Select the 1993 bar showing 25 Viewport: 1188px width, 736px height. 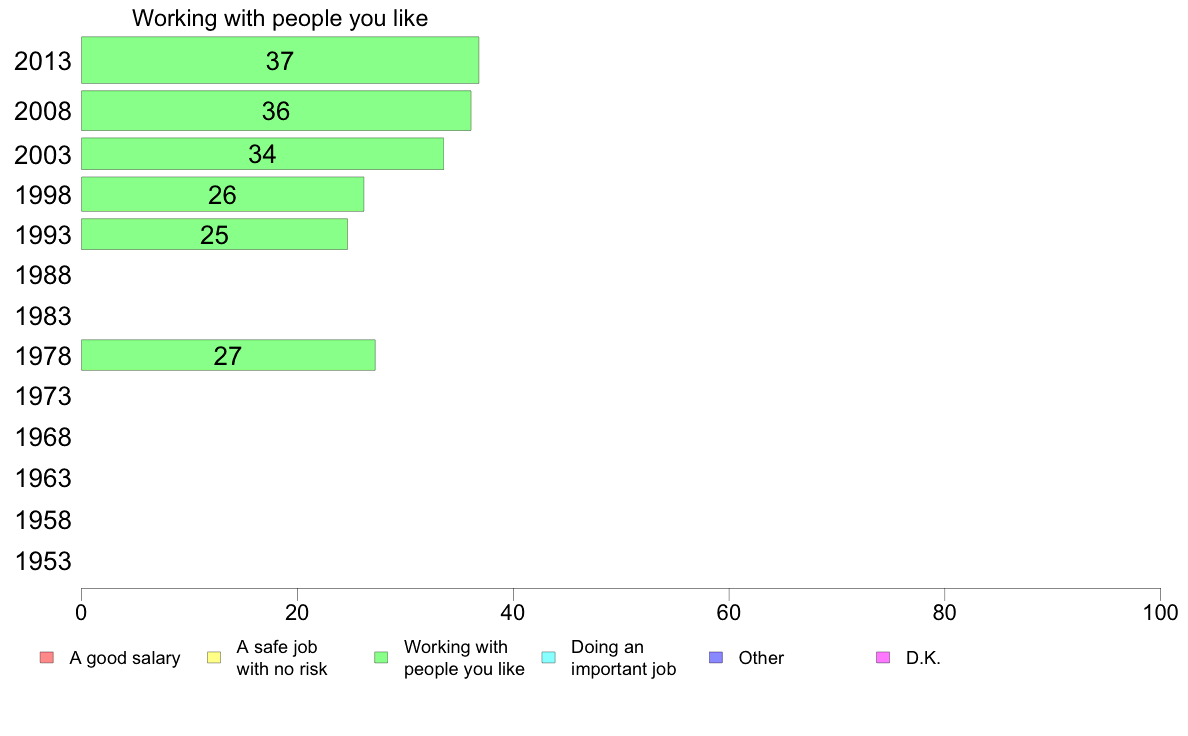(214, 234)
